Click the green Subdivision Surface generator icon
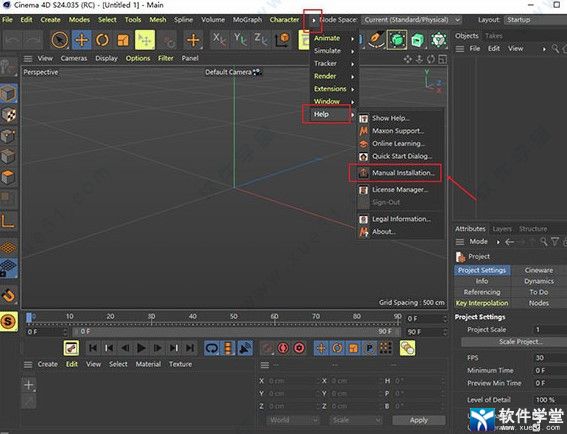The image size is (567, 434). click(397, 39)
